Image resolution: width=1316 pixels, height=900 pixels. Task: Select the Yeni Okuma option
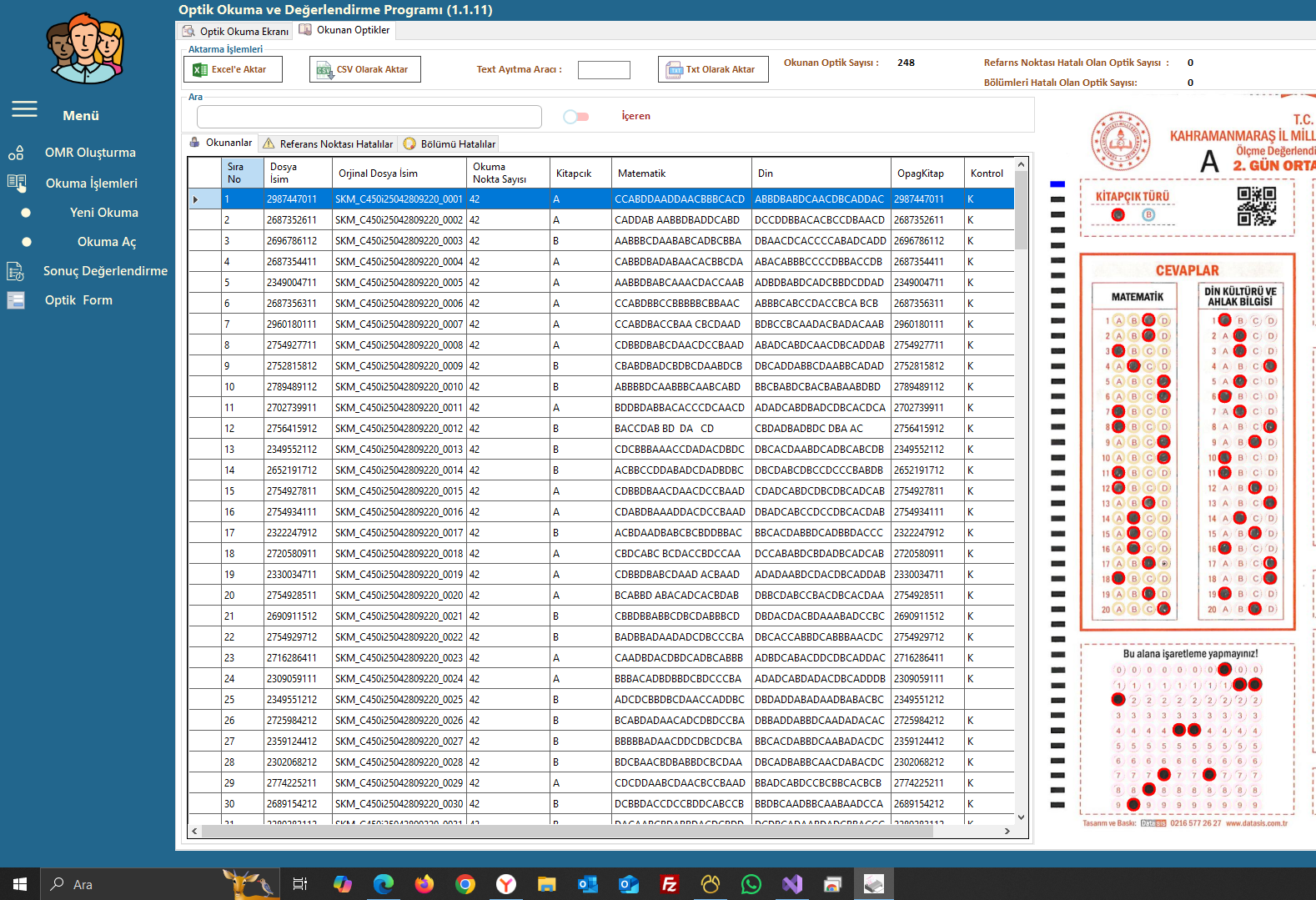tap(103, 213)
